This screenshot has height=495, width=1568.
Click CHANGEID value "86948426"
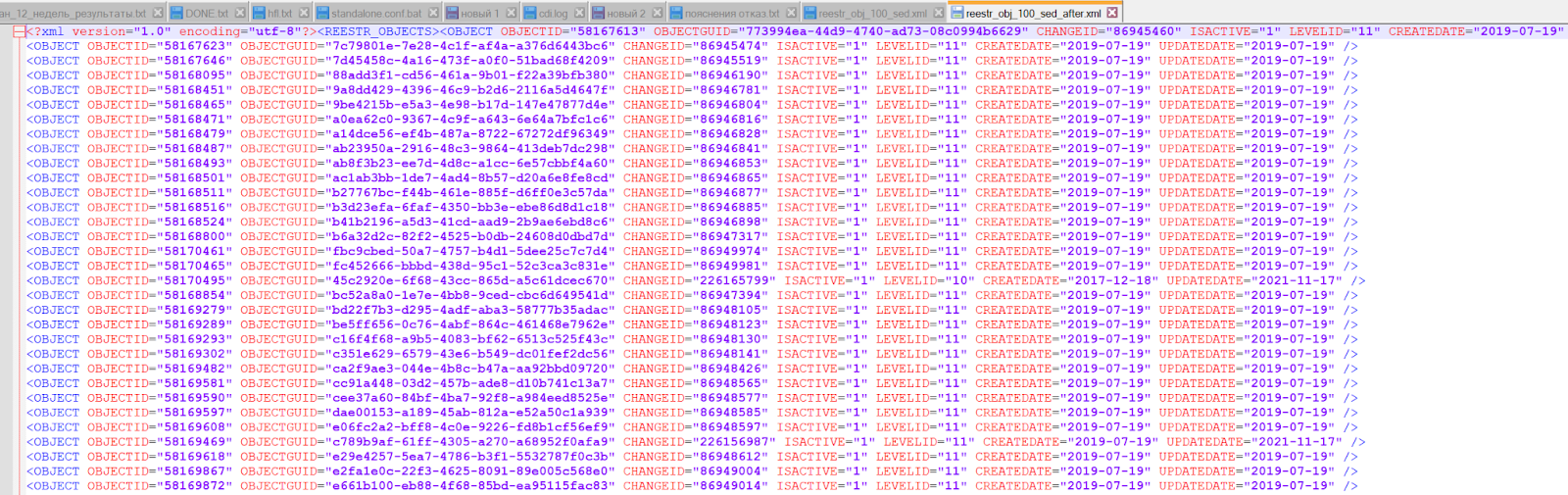point(732,370)
